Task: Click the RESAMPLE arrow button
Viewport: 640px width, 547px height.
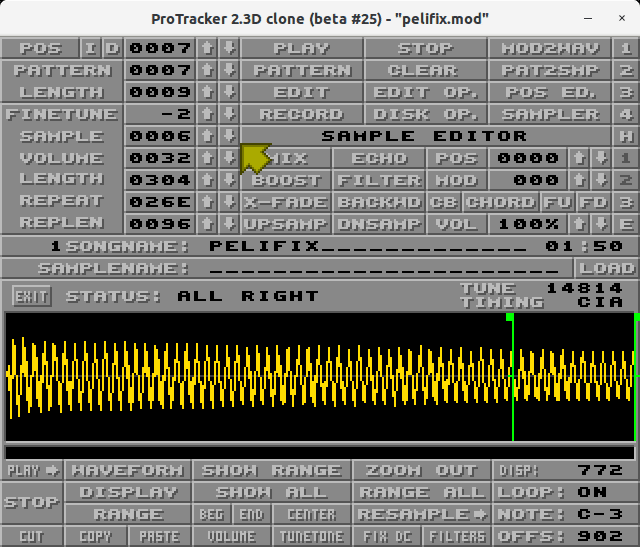Action: pyautogui.click(x=421, y=514)
